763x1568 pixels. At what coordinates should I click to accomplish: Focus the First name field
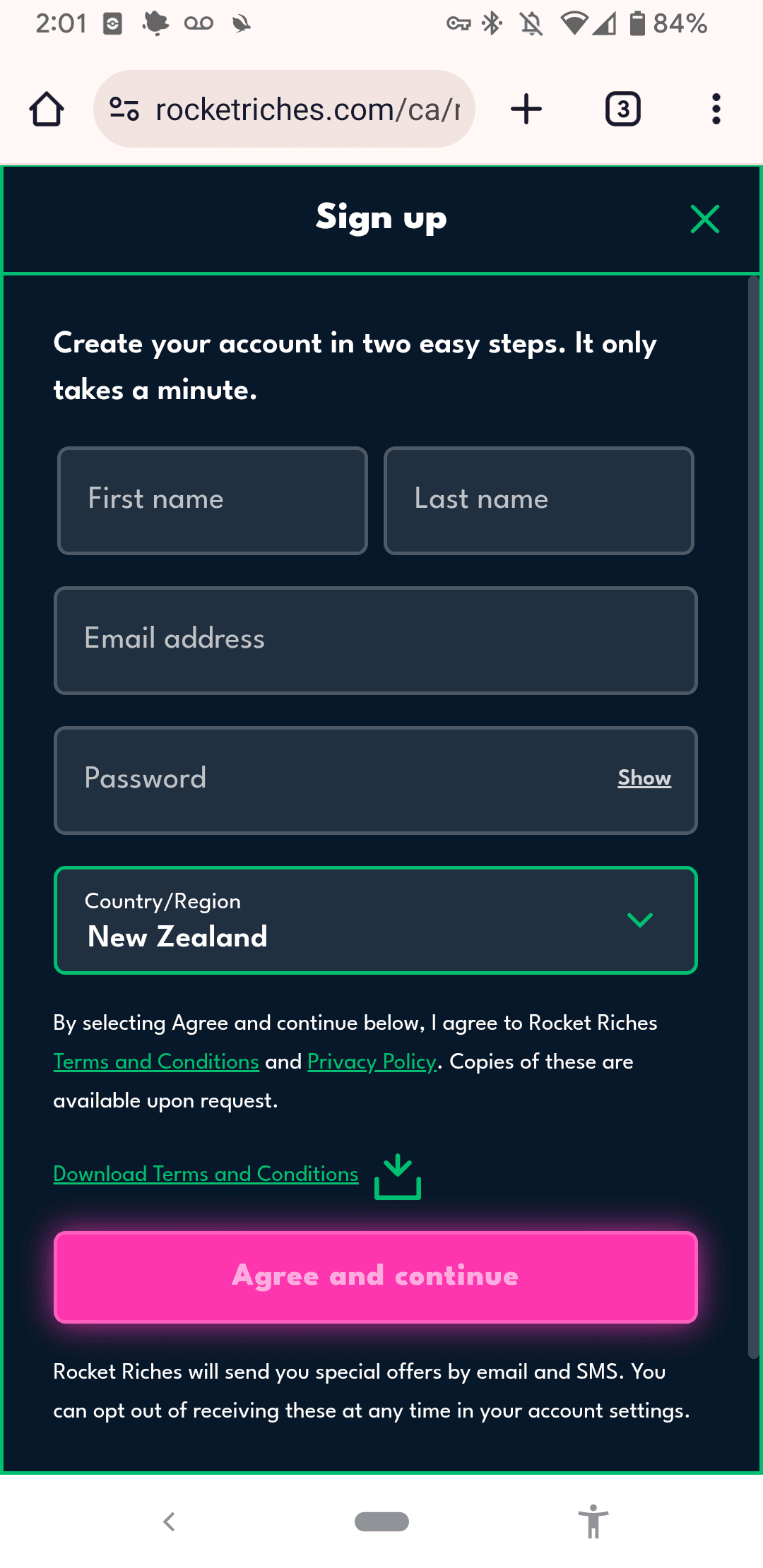212,500
